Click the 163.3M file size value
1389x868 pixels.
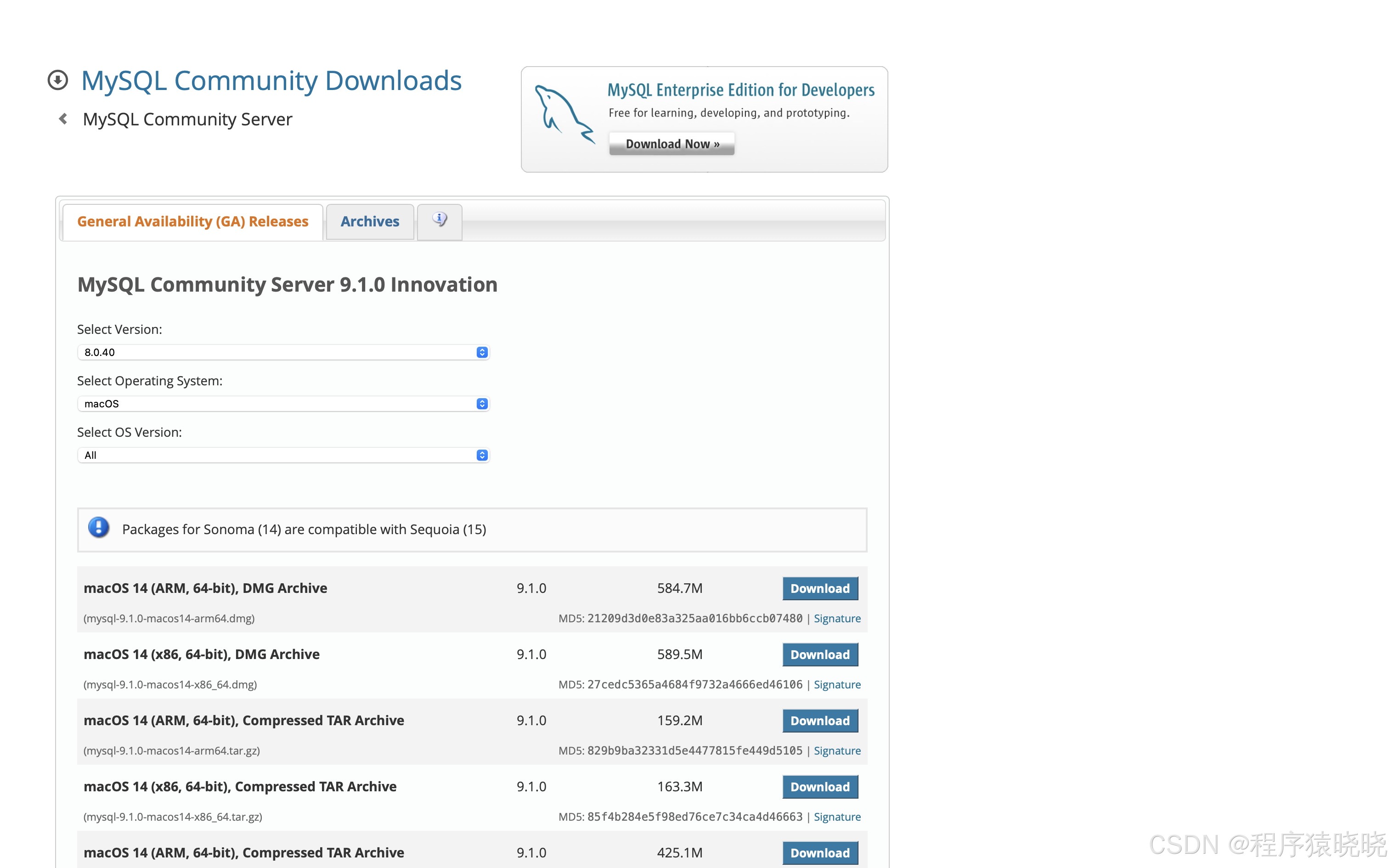click(x=680, y=786)
